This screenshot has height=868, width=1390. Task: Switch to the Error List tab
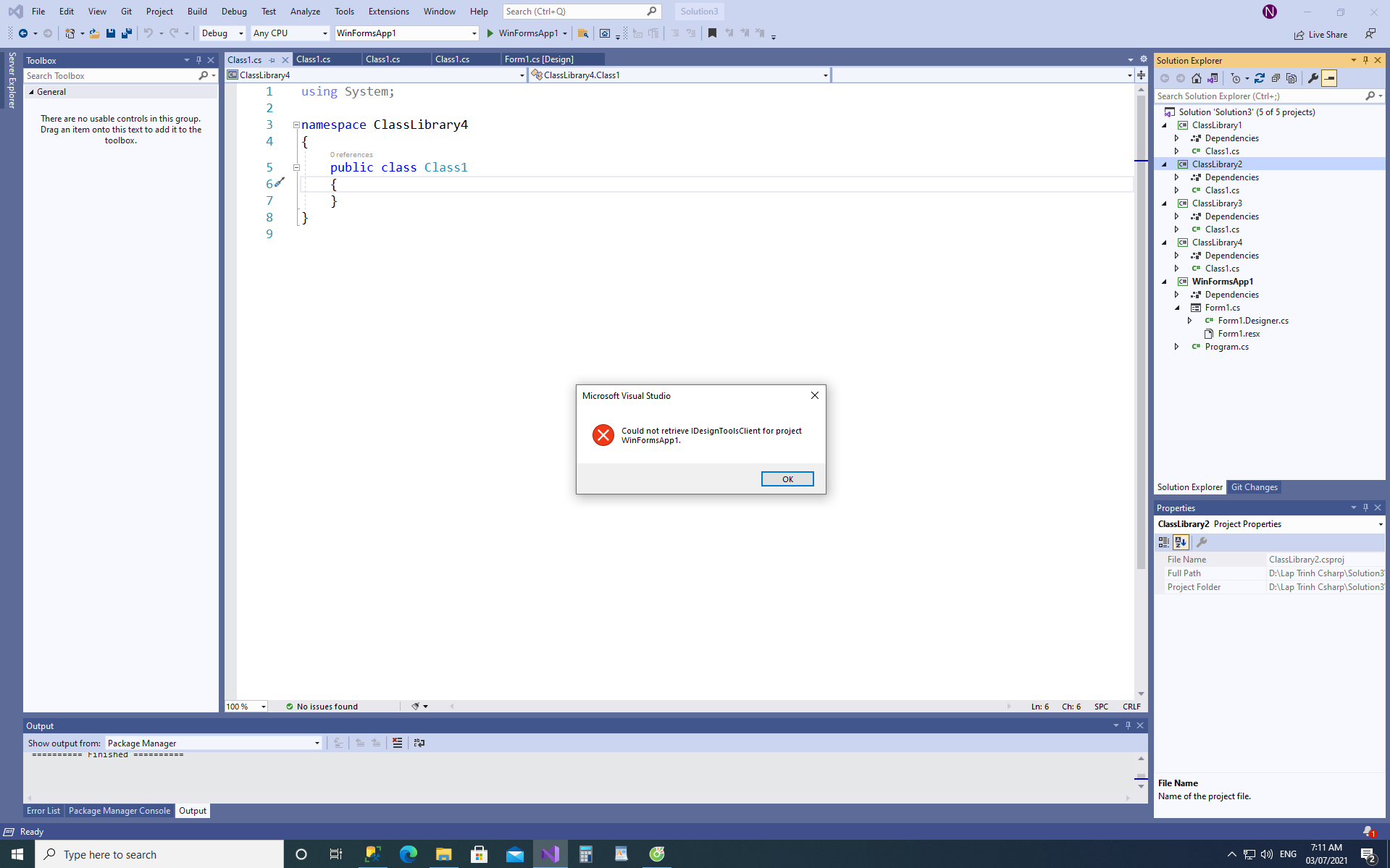pyautogui.click(x=43, y=811)
